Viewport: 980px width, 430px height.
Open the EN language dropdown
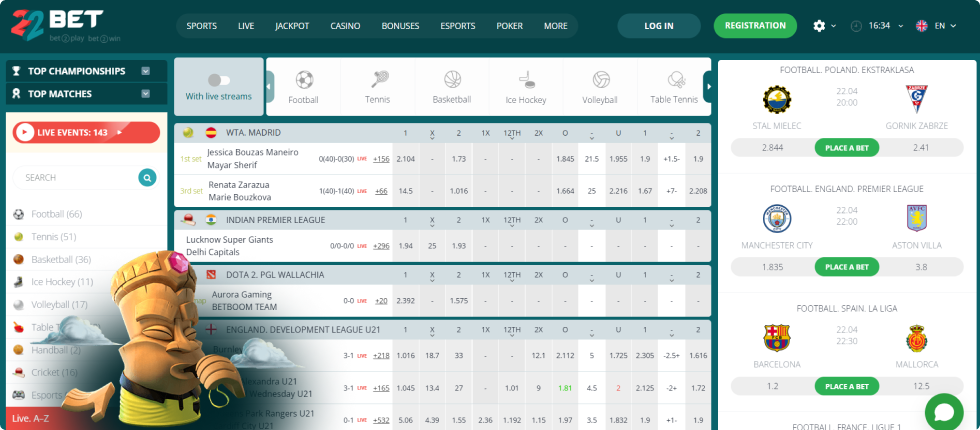click(x=953, y=26)
